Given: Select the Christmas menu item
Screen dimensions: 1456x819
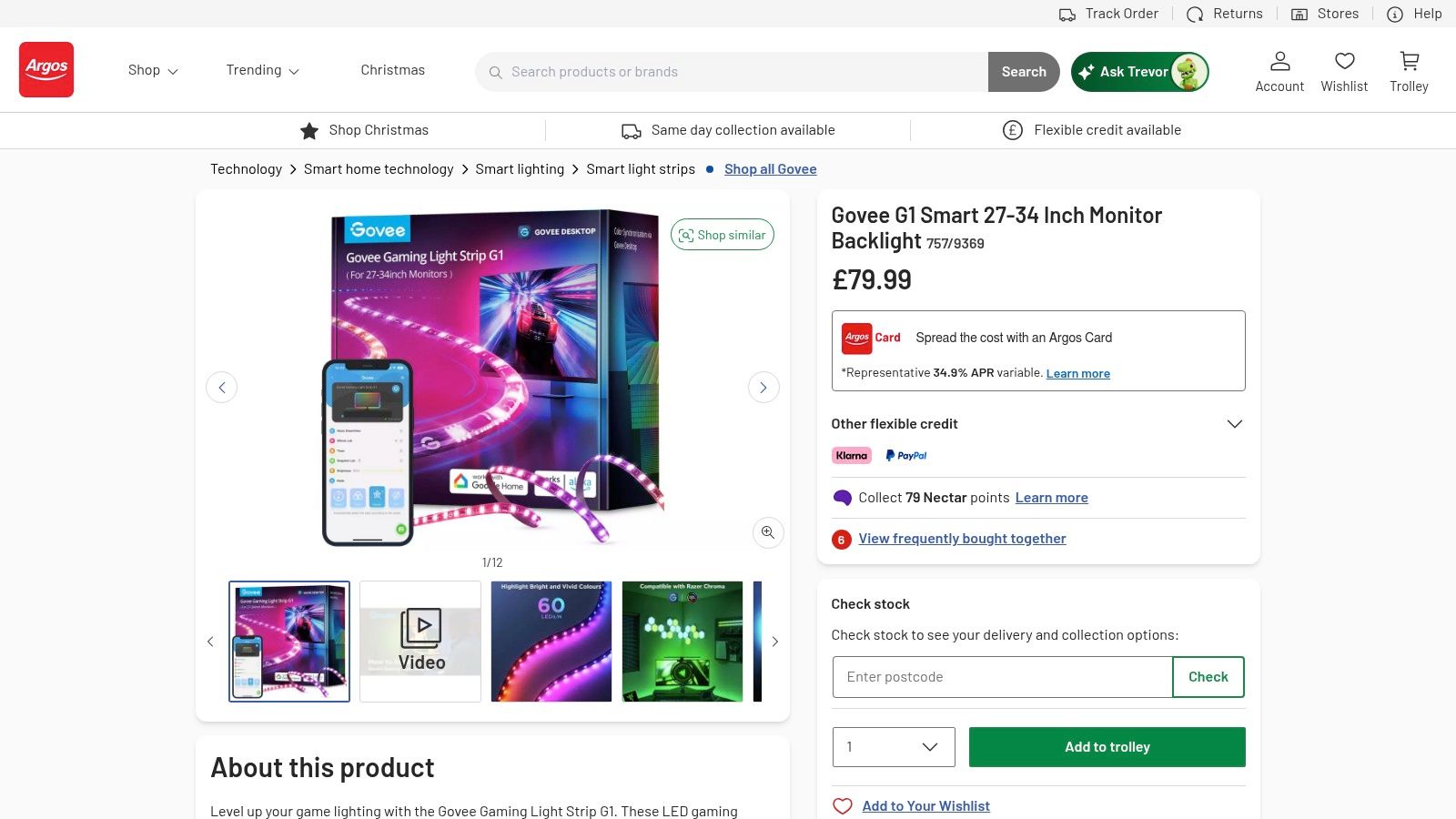Looking at the screenshot, I should point(392,70).
